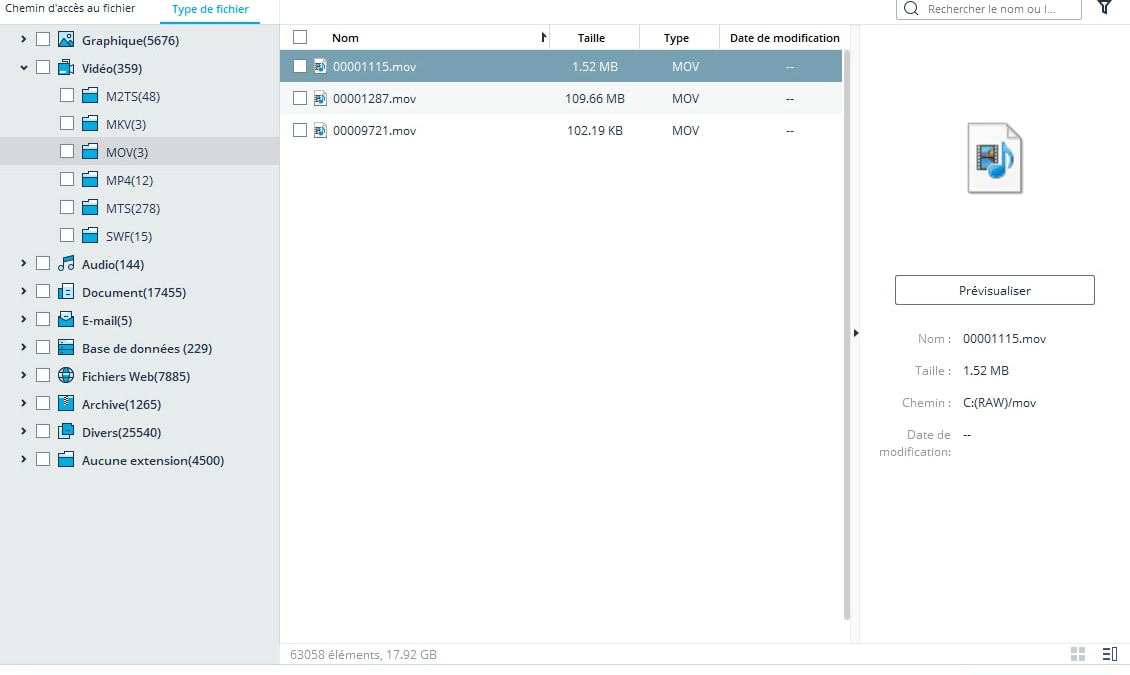Image resolution: width=1130 pixels, height=675 pixels.
Task: Click the E-mail envelope icon
Action: (66, 320)
